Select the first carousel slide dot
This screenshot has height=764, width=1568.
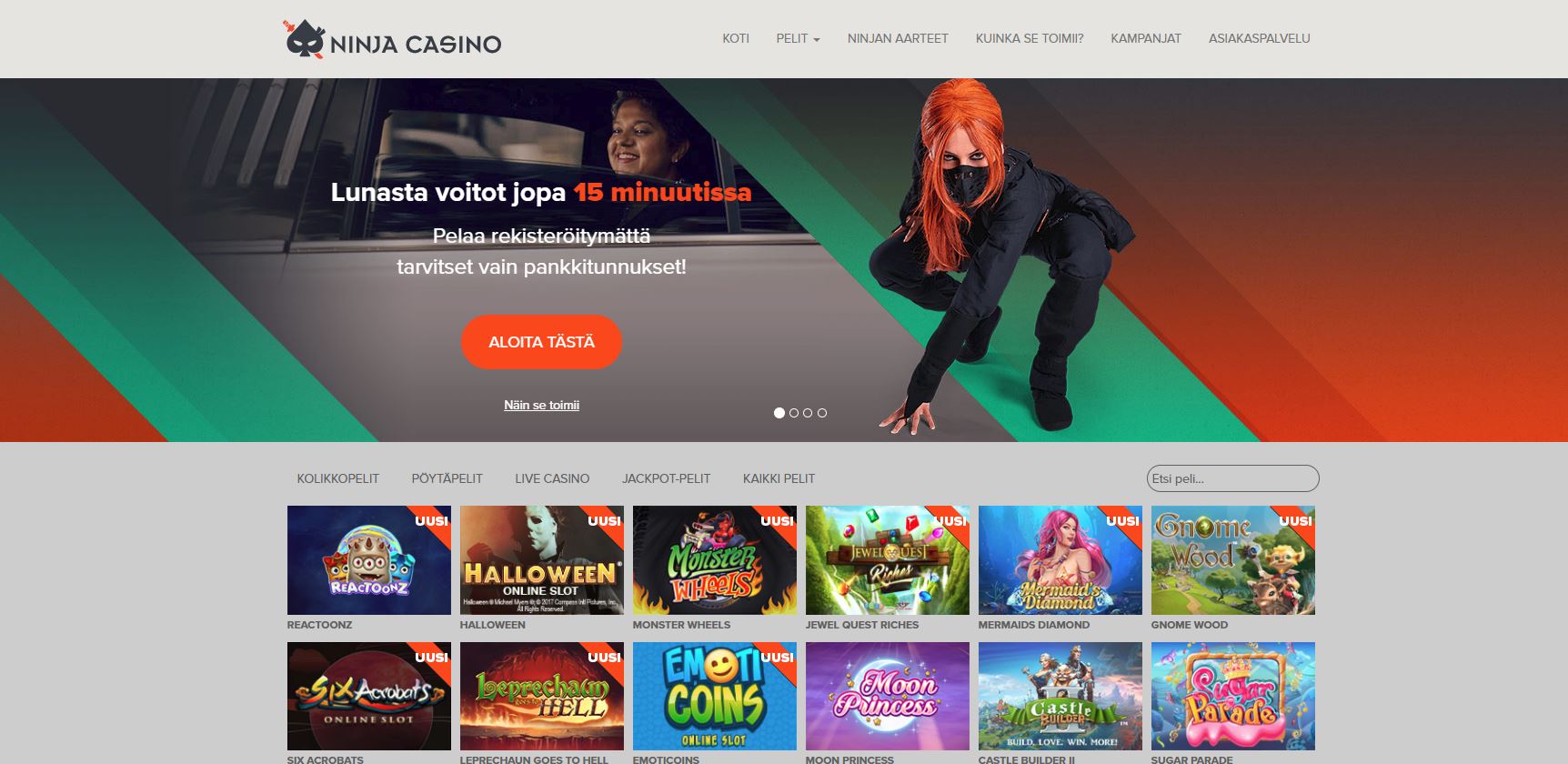pyautogui.click(x=779, y=413)
